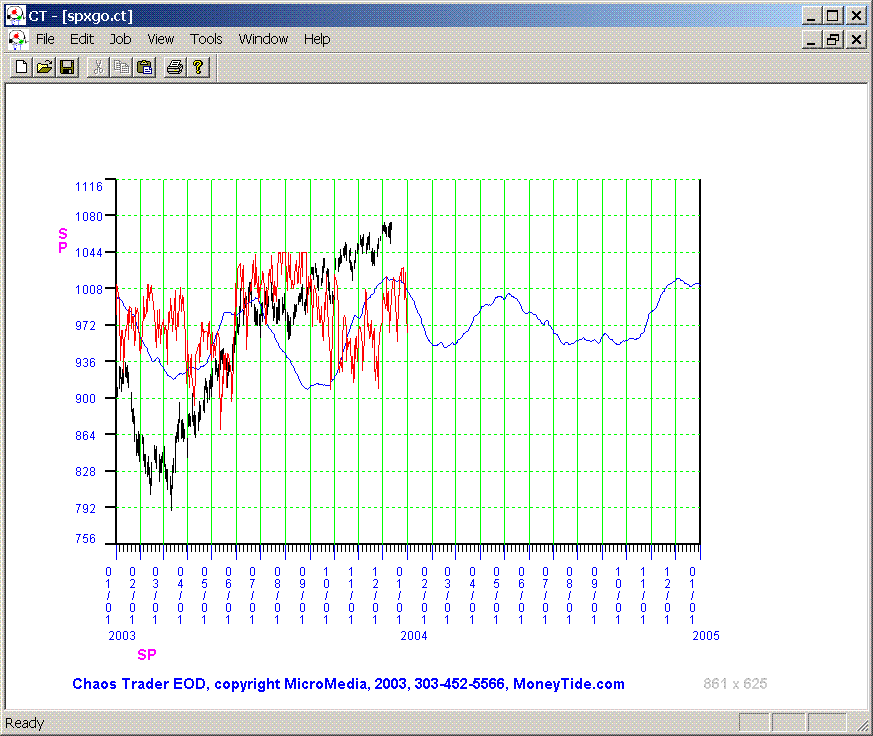Open the Tools menu

[x=206, y=39]
